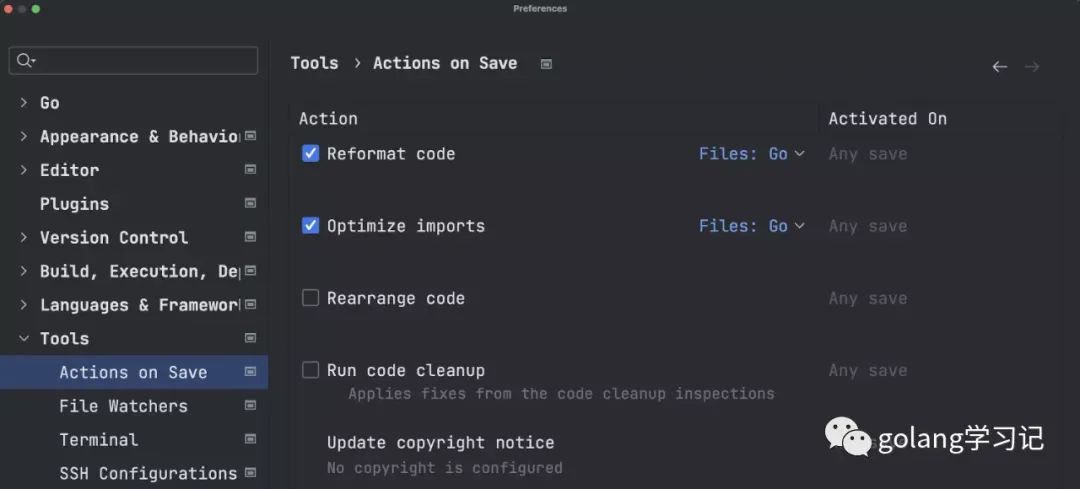Click the search magnifier icon in sidebar

pos(25,61)
